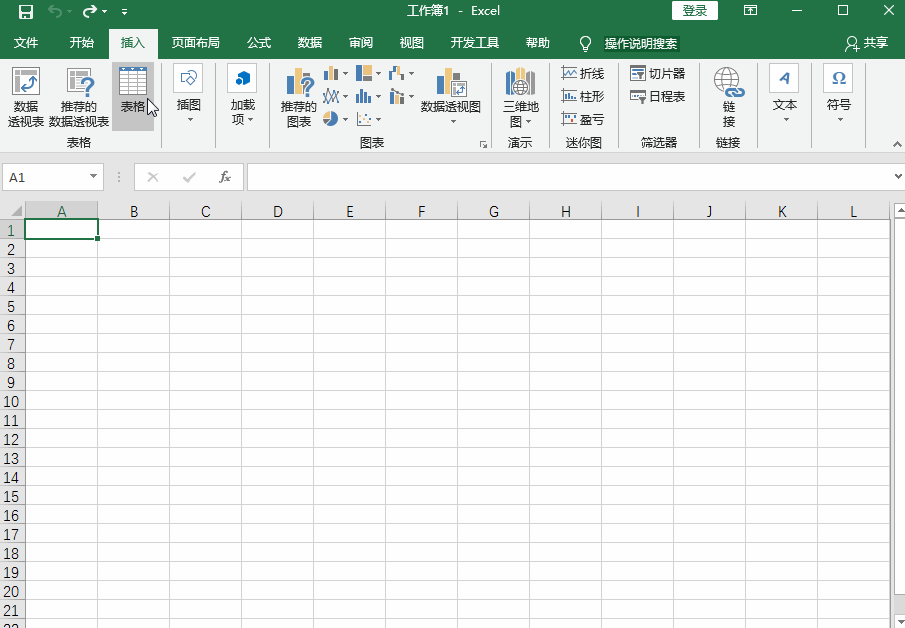Switch to the 帮助 Help tab
The image size is (905, 628).
point(537,43)
